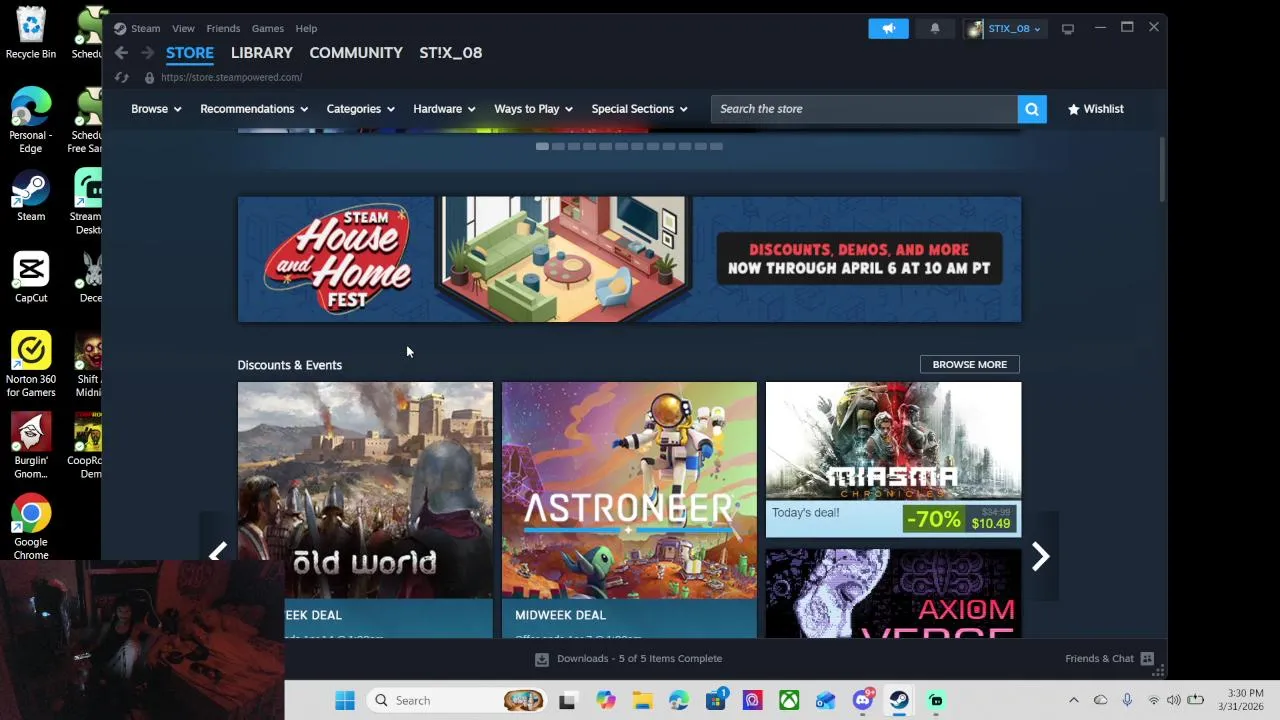This screenshot has height=720, width=1280.
Task: Switch to the STORE tab
Action: pos(190,53)
